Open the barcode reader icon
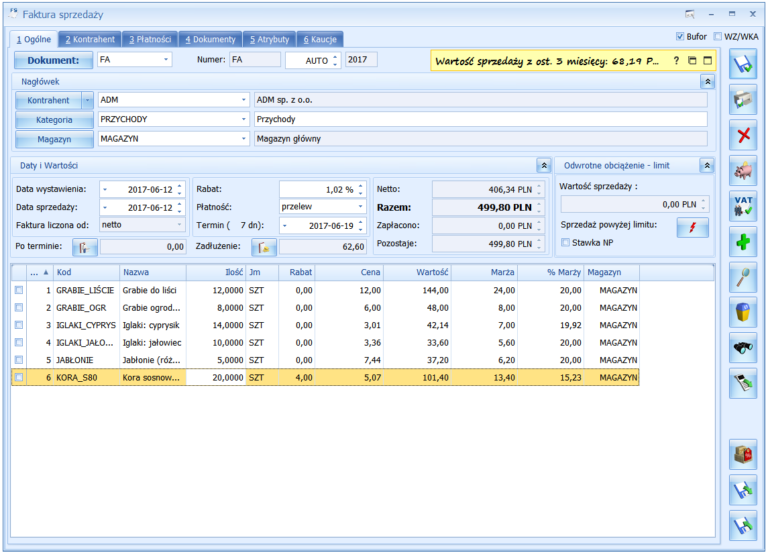The width and height of the screenshot is (768, 555). click(743, 383)
